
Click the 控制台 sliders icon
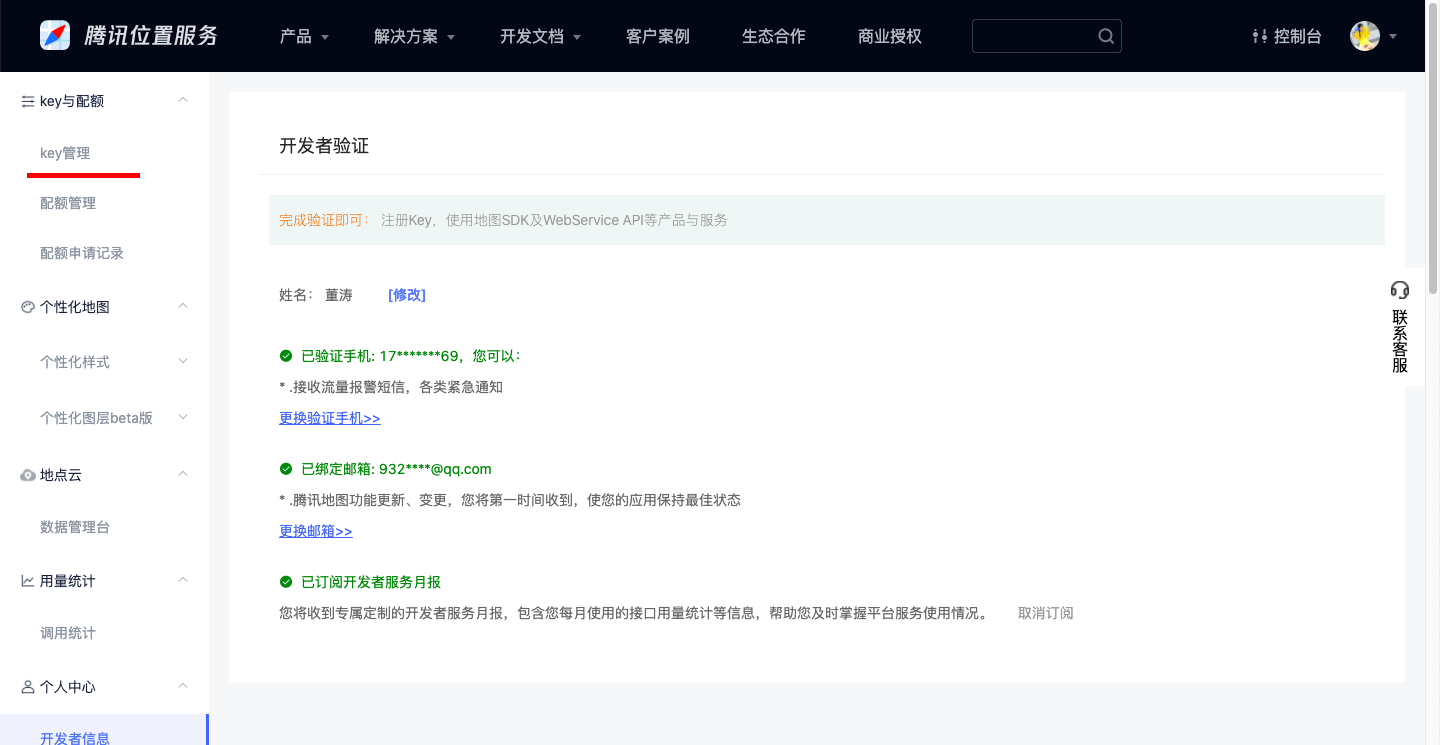coord(1259,36)
